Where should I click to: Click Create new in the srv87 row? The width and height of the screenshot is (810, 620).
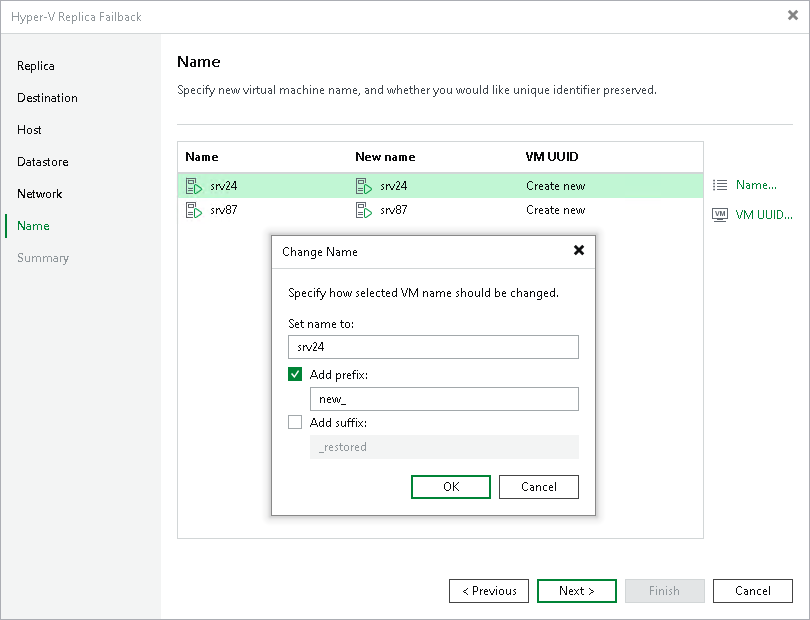(x=556, y=210)
